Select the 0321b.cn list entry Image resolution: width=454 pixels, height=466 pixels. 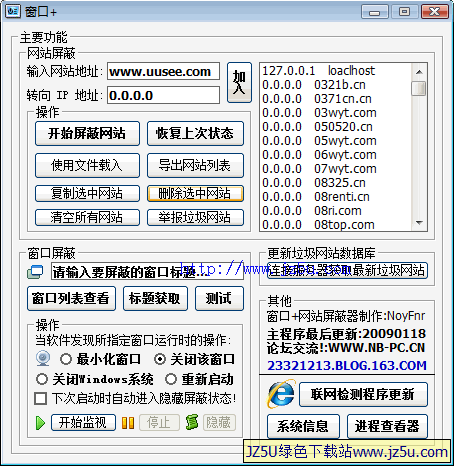click(335, 85)
